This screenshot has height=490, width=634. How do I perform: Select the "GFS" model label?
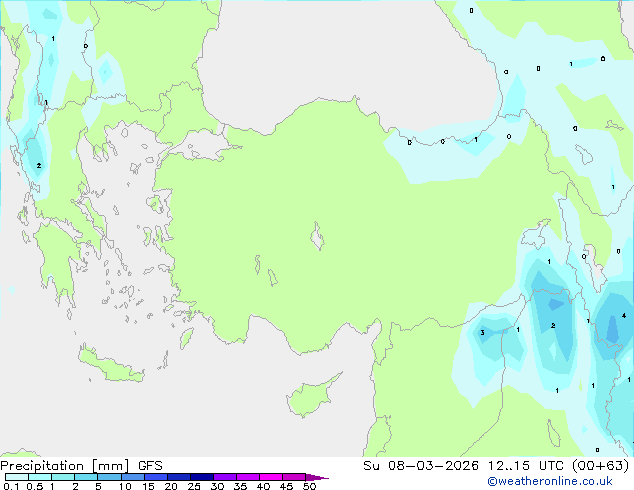pos(150,466)
